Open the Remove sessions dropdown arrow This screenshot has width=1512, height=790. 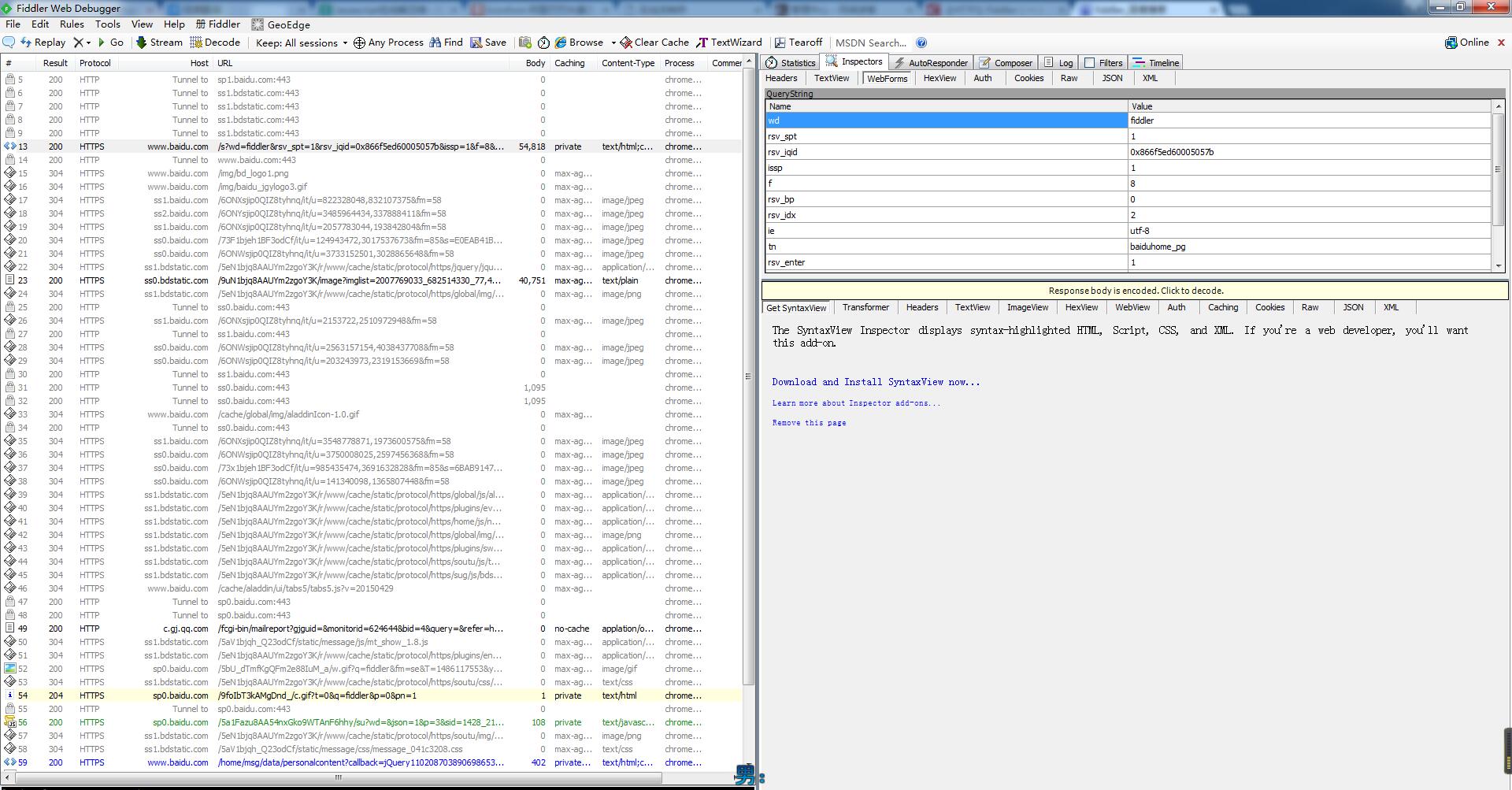[88, 43]
